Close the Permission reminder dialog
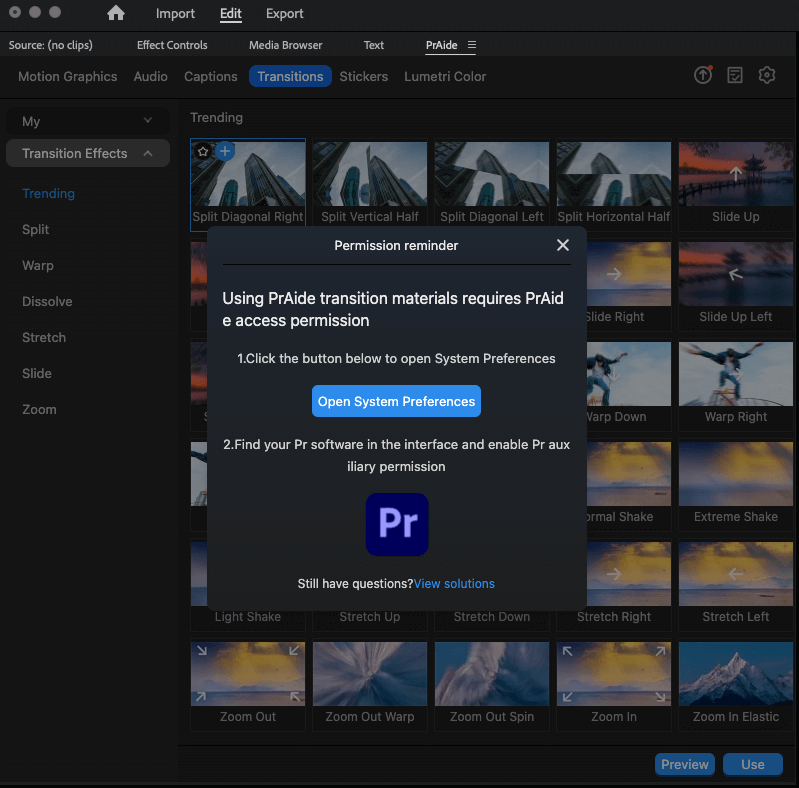 coord(563,245)
